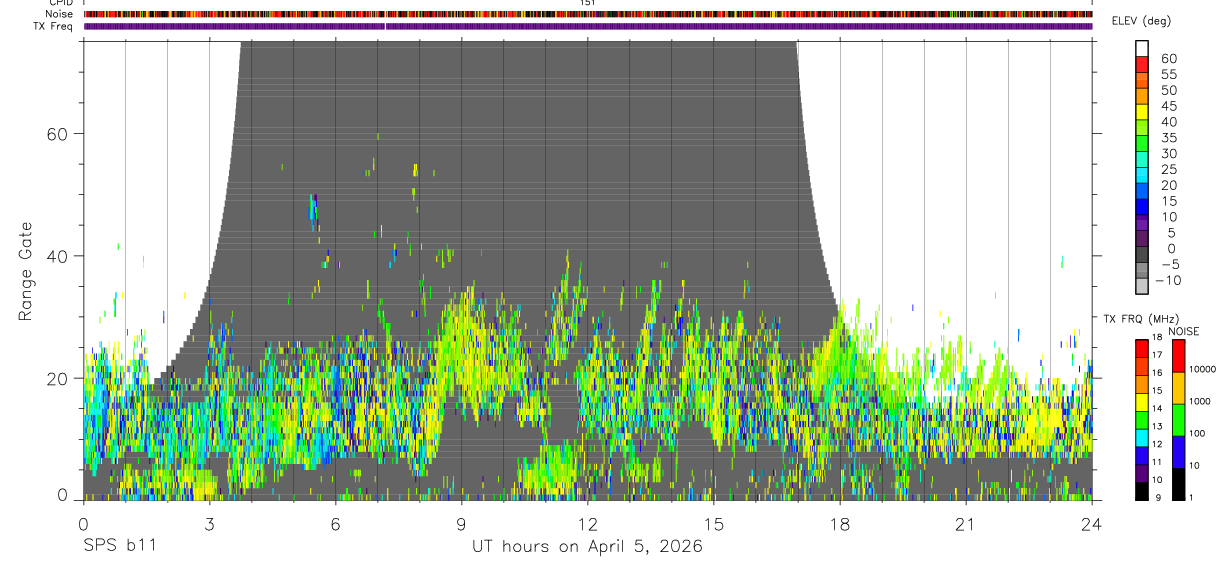This screenshot has height=567, width=1228.
Task: Click the 12 tick on the UT hours axis
Action: click(588, 525)
